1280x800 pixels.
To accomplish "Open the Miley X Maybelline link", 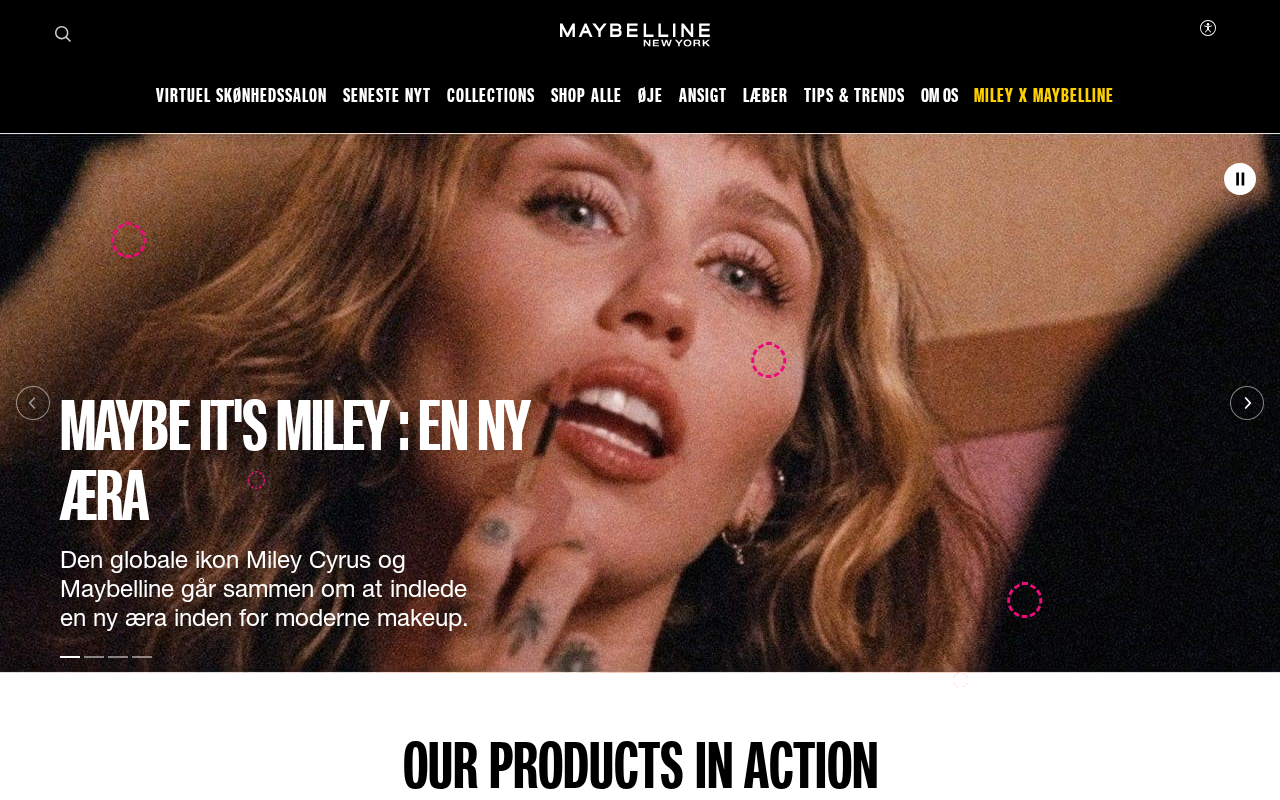I will click(1044, 96).
